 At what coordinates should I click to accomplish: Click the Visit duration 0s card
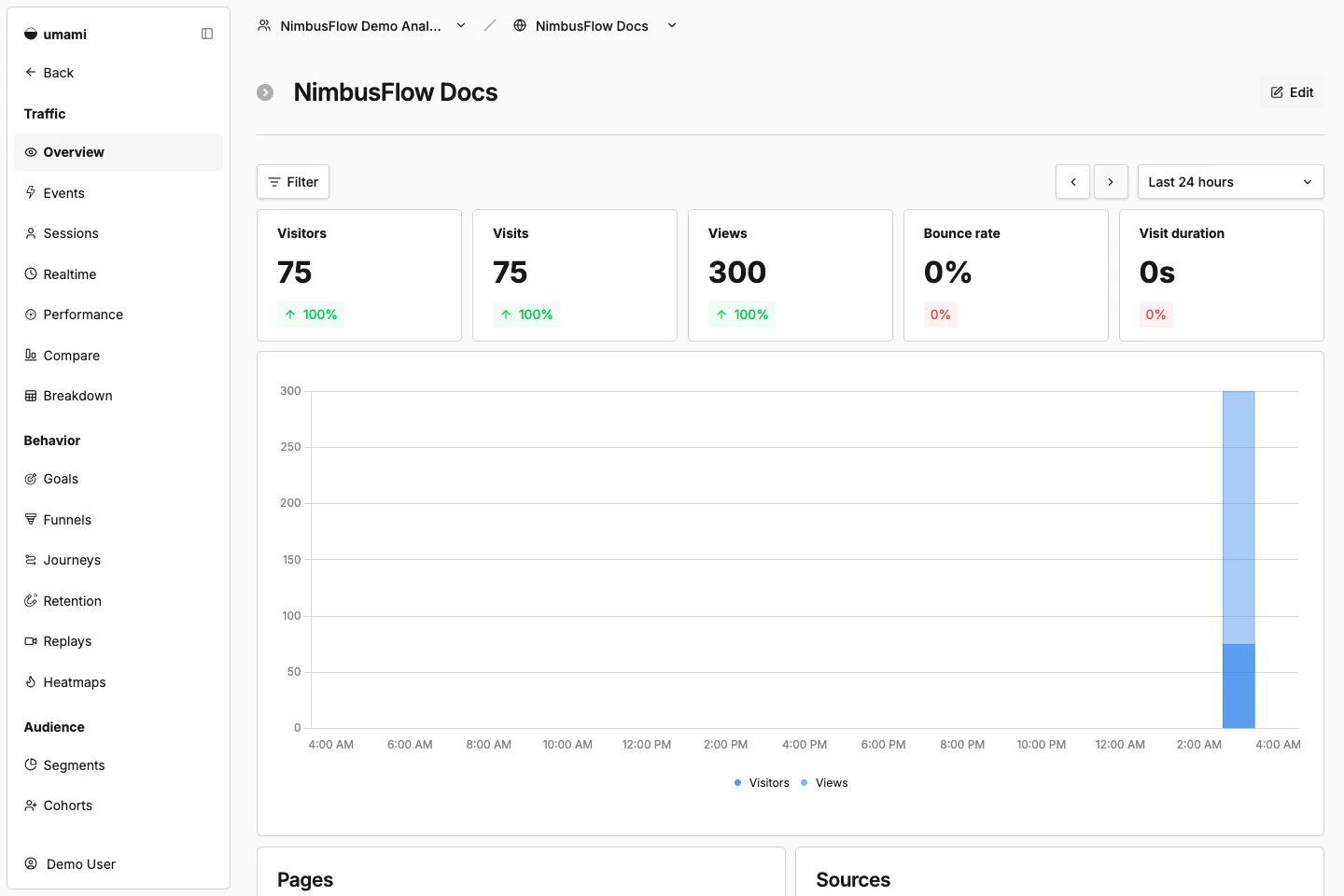pyautogui.click(x=1222, y=275)
